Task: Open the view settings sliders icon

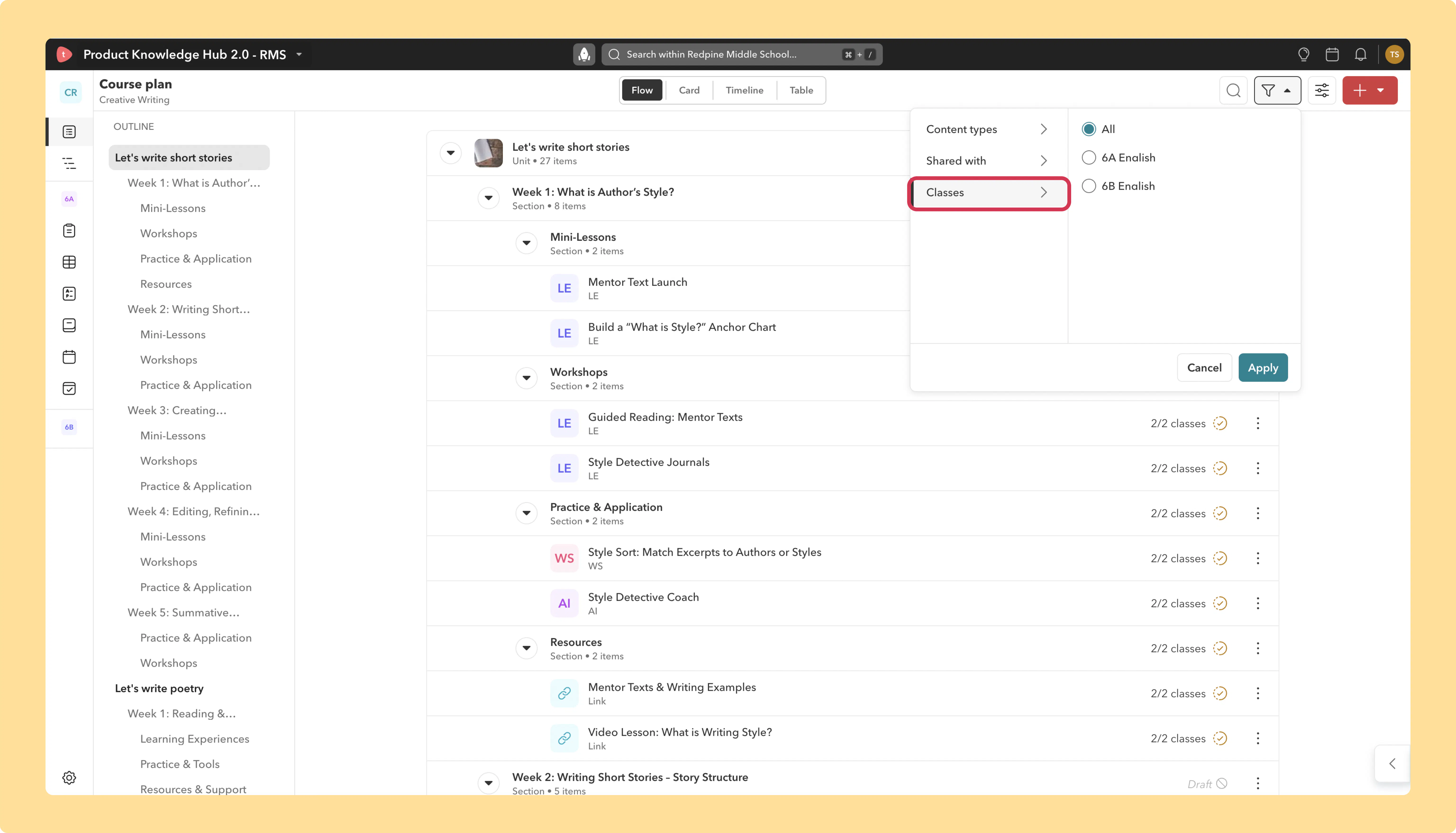Action: (x=1322, y=91)
